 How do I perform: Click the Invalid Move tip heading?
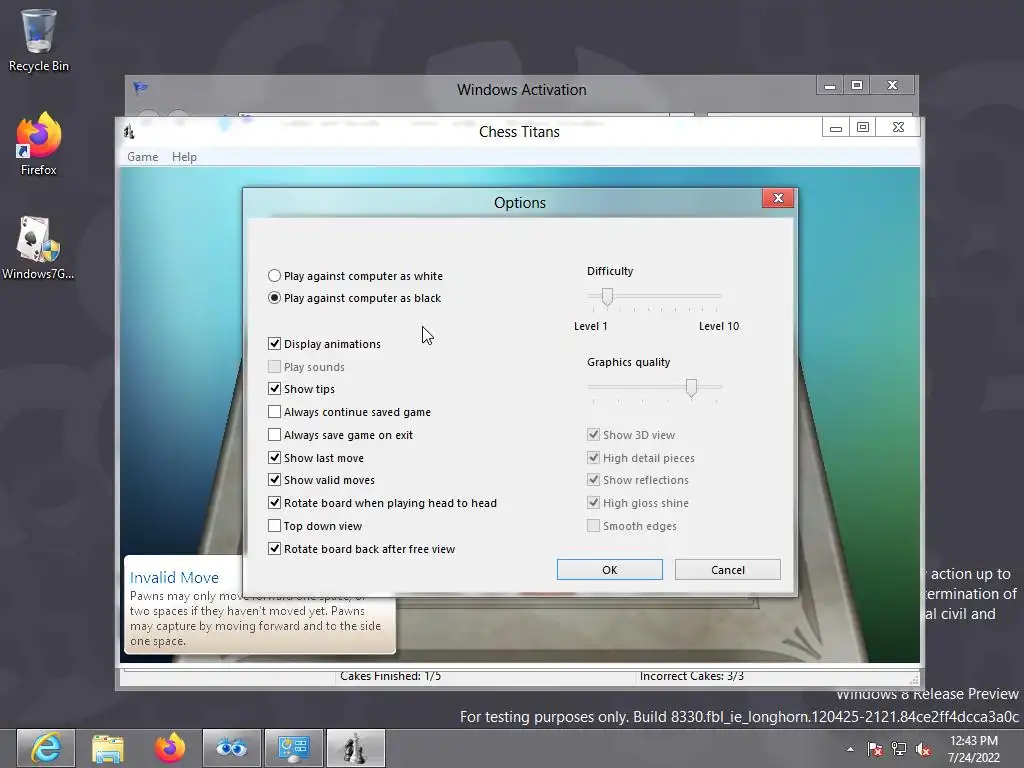click(174, 577)
